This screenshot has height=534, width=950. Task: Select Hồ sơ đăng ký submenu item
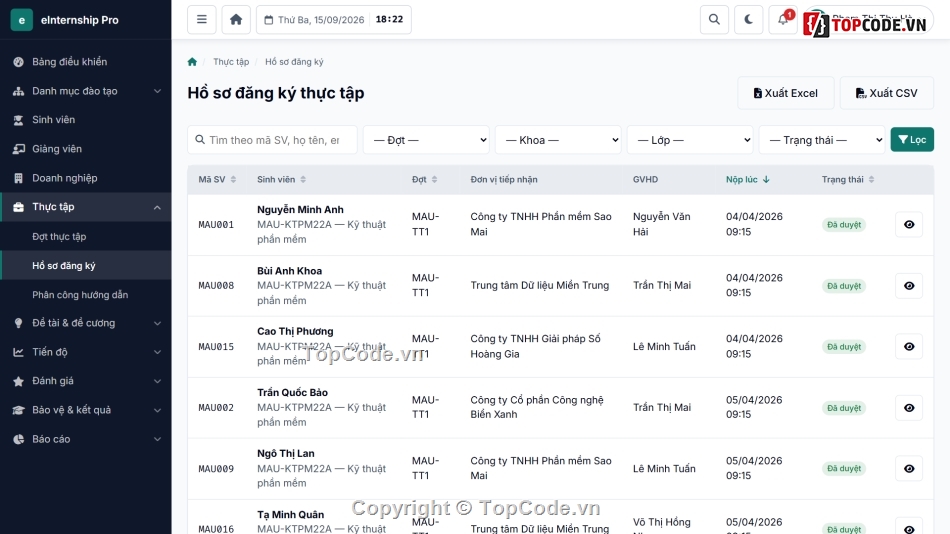[85, 265]
